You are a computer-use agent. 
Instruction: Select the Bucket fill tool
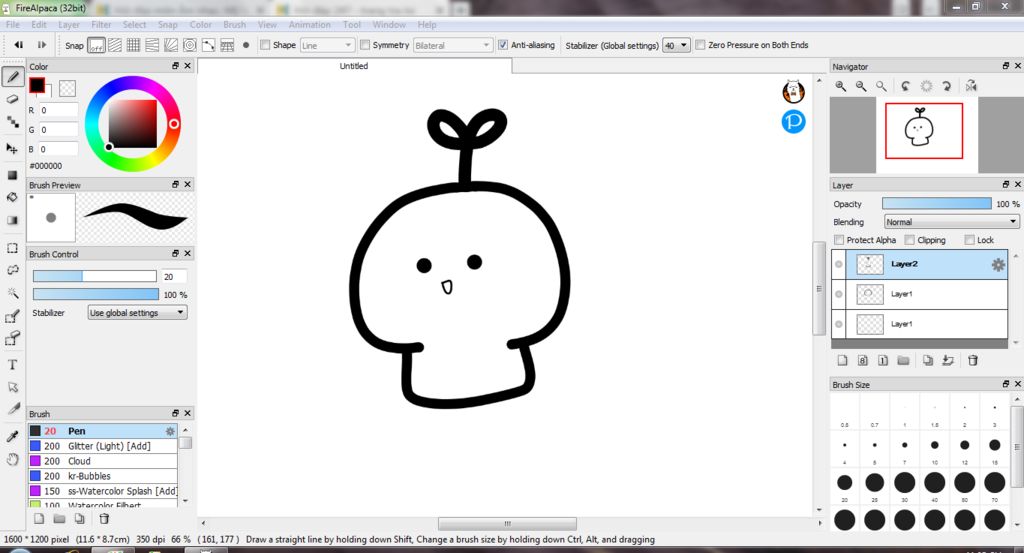tap(12, 197)
